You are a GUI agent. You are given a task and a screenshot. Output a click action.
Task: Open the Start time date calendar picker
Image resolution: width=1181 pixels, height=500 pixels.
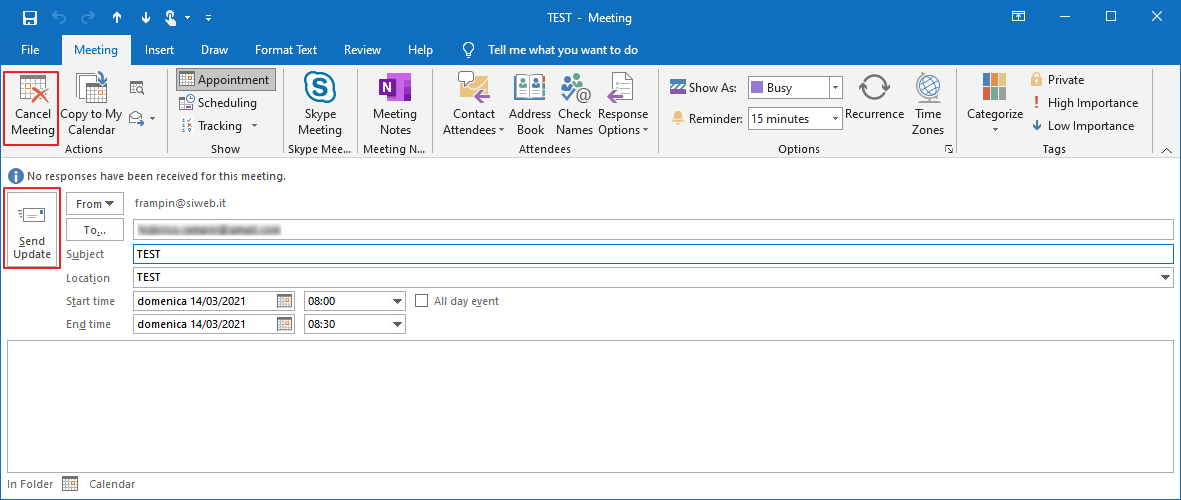[x=284, y=301]
